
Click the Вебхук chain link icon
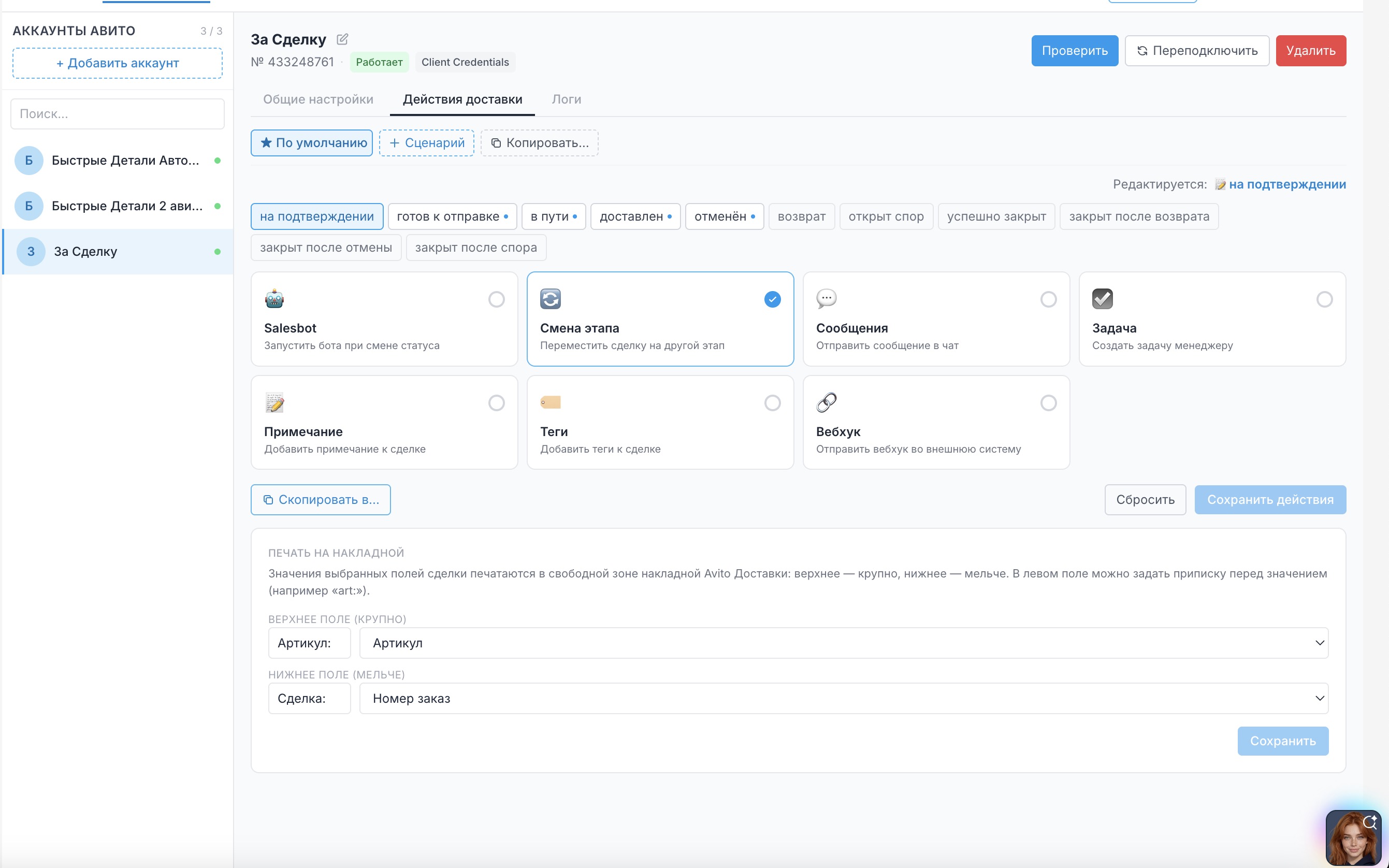(x=827, y=402)
